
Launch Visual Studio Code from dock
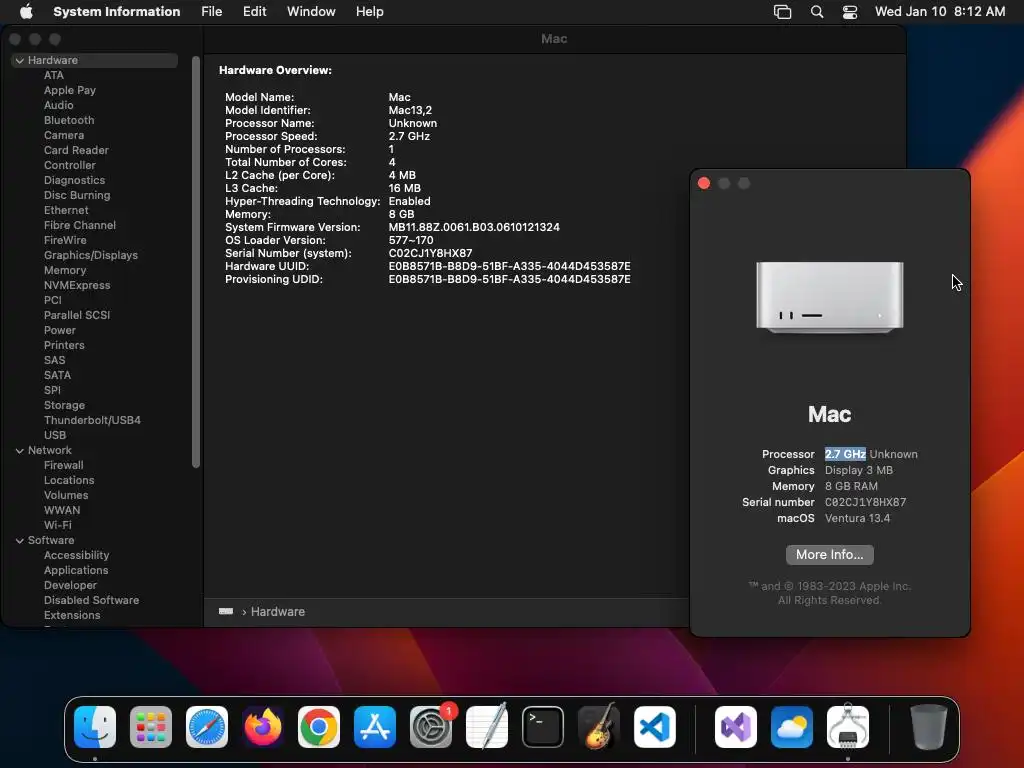(655, 726)
